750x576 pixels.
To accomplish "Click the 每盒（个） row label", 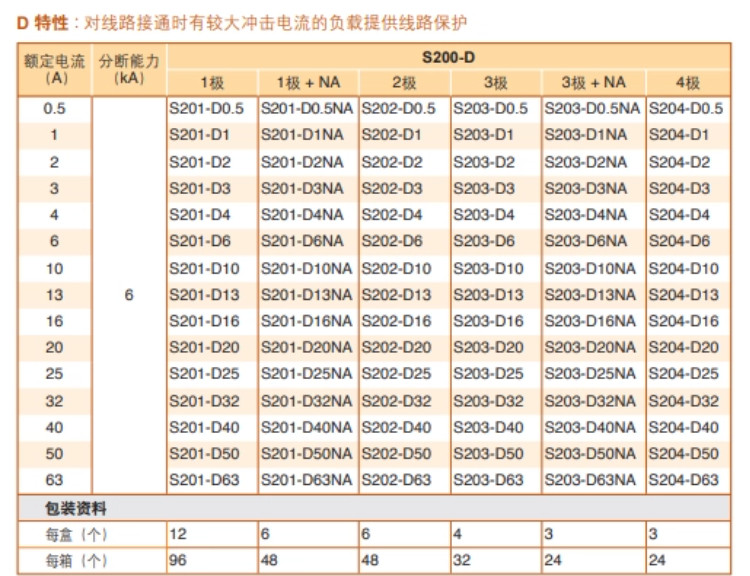I will tap(77, 534).
